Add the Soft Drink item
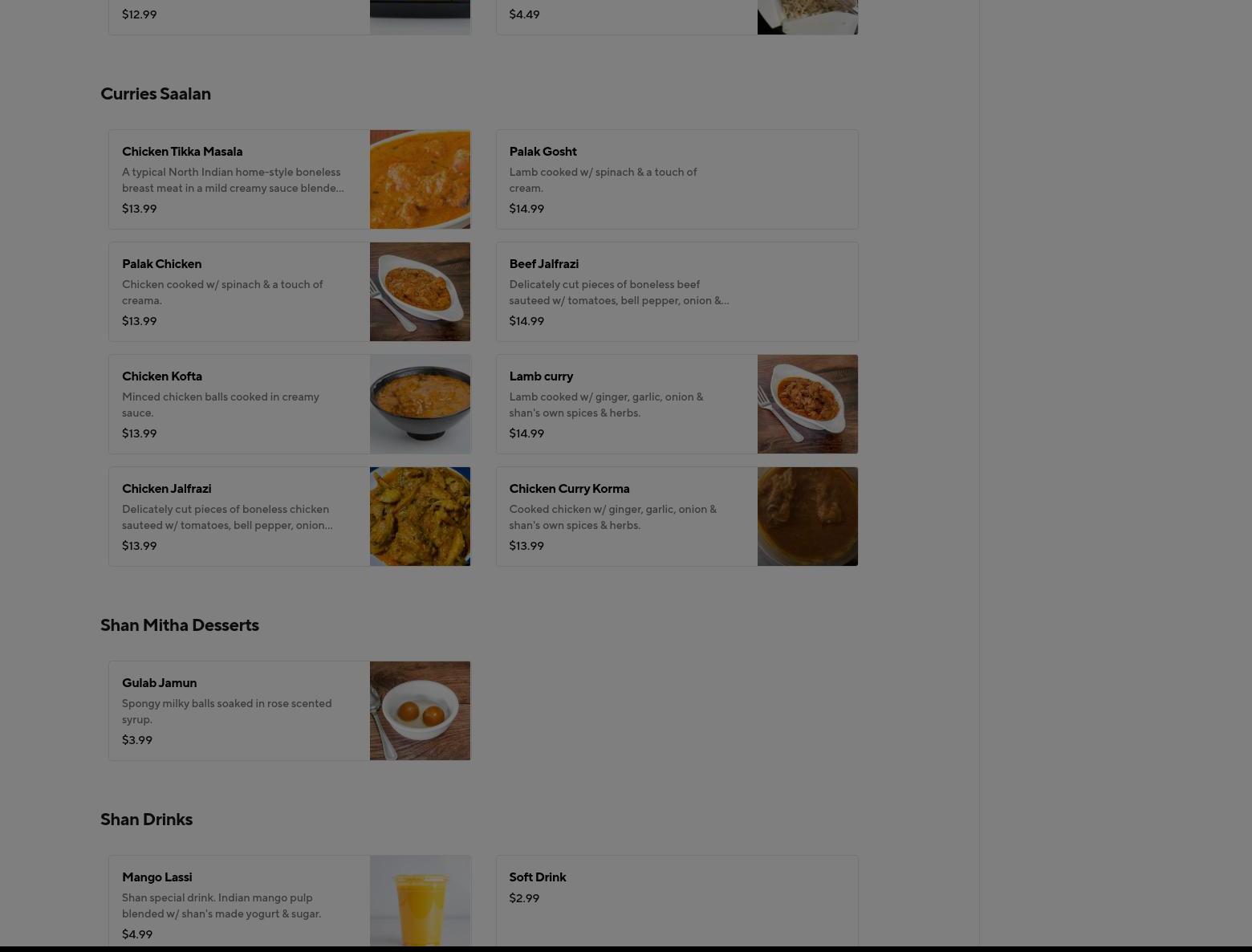Viewport: 1252px width, 952px height. 677,901
